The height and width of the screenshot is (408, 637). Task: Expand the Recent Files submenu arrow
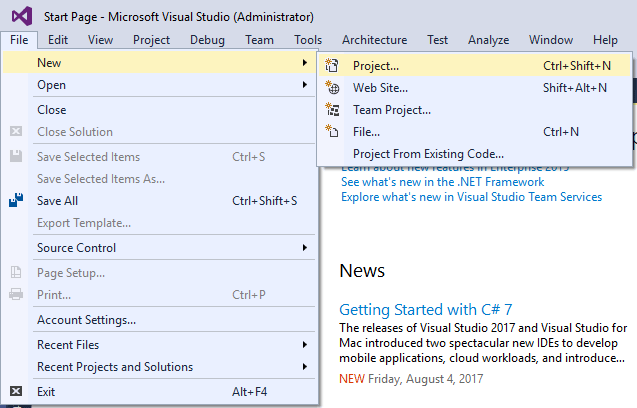[305, 345]
